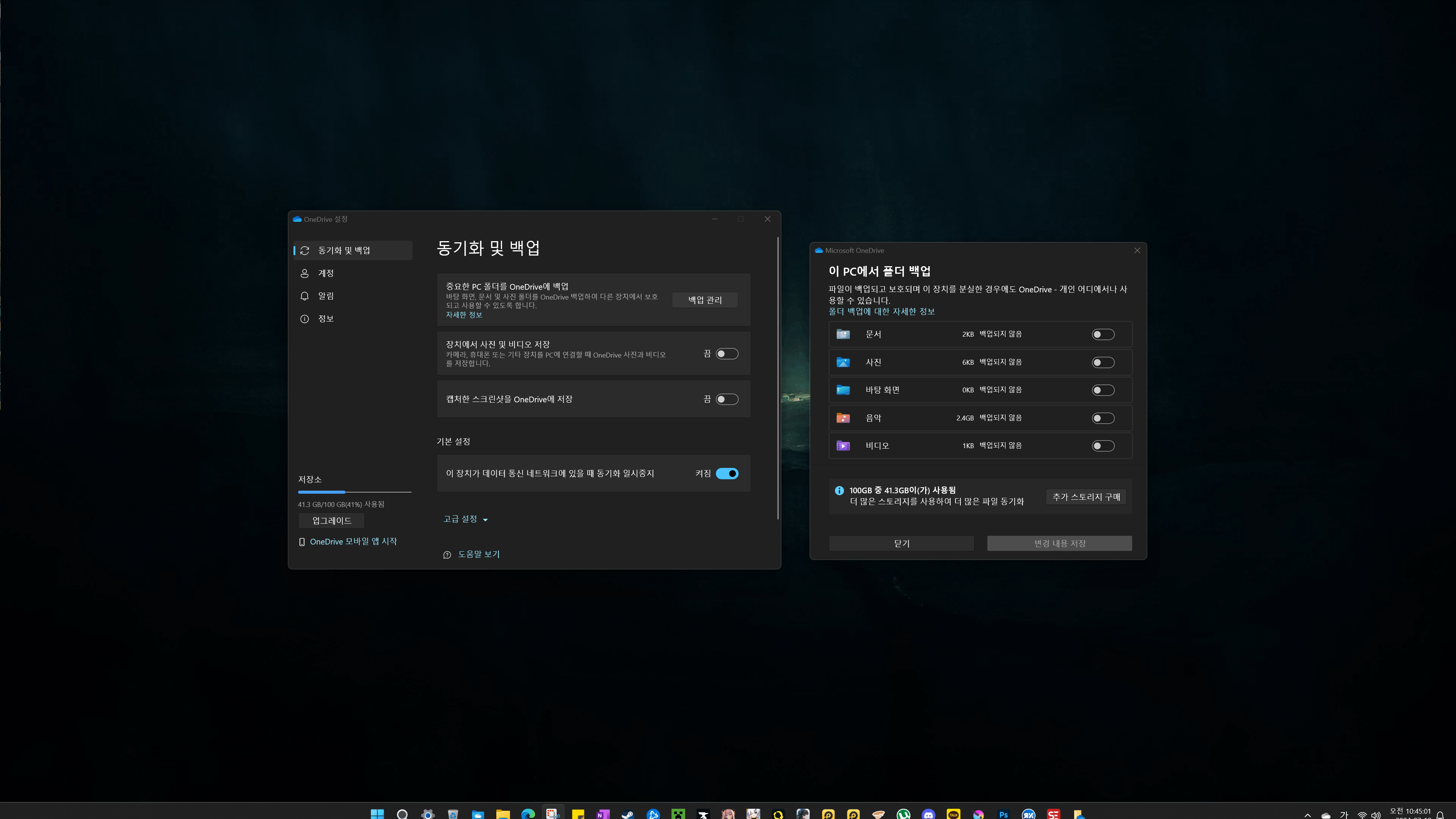Screen dimensions: 1456x819
Task: Click the '저장소' label in sidebar
Action: tap(310, 479)
